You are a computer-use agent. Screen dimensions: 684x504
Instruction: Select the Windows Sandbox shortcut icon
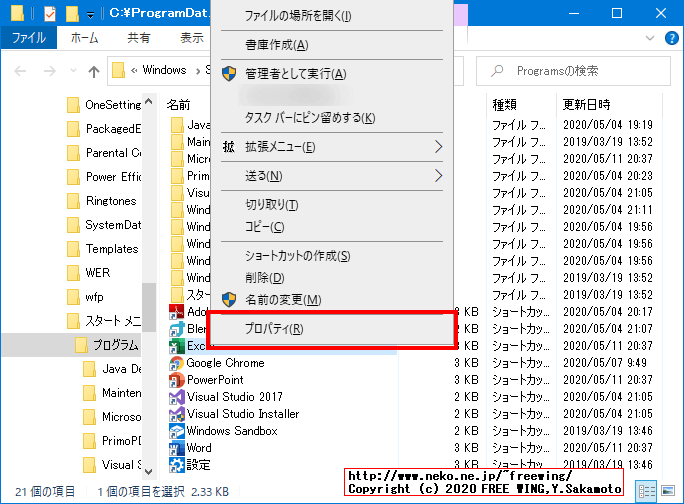pos(176,431)
